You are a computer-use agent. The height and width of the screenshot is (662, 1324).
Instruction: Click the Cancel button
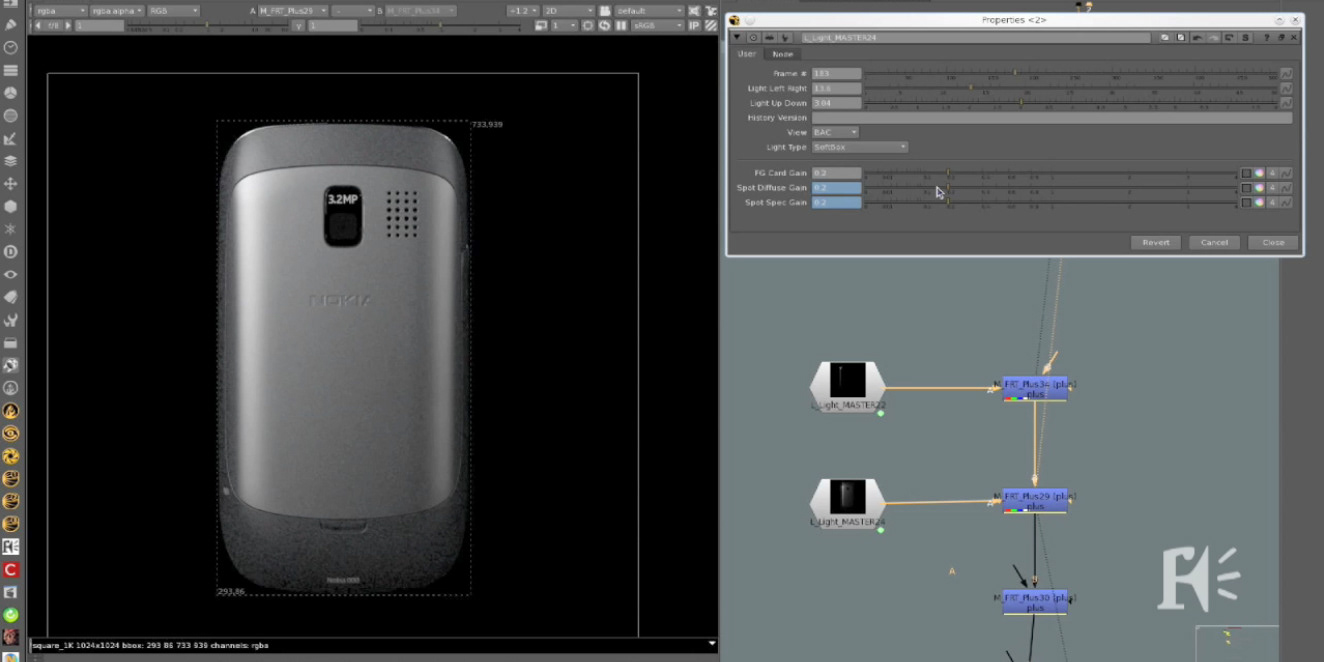coord(1214,242)
